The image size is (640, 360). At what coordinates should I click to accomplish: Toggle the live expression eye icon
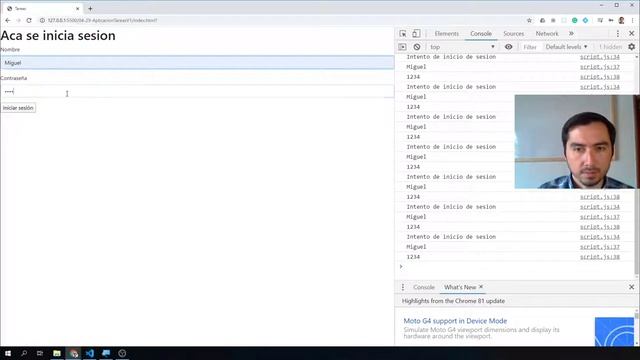point(509,47)
